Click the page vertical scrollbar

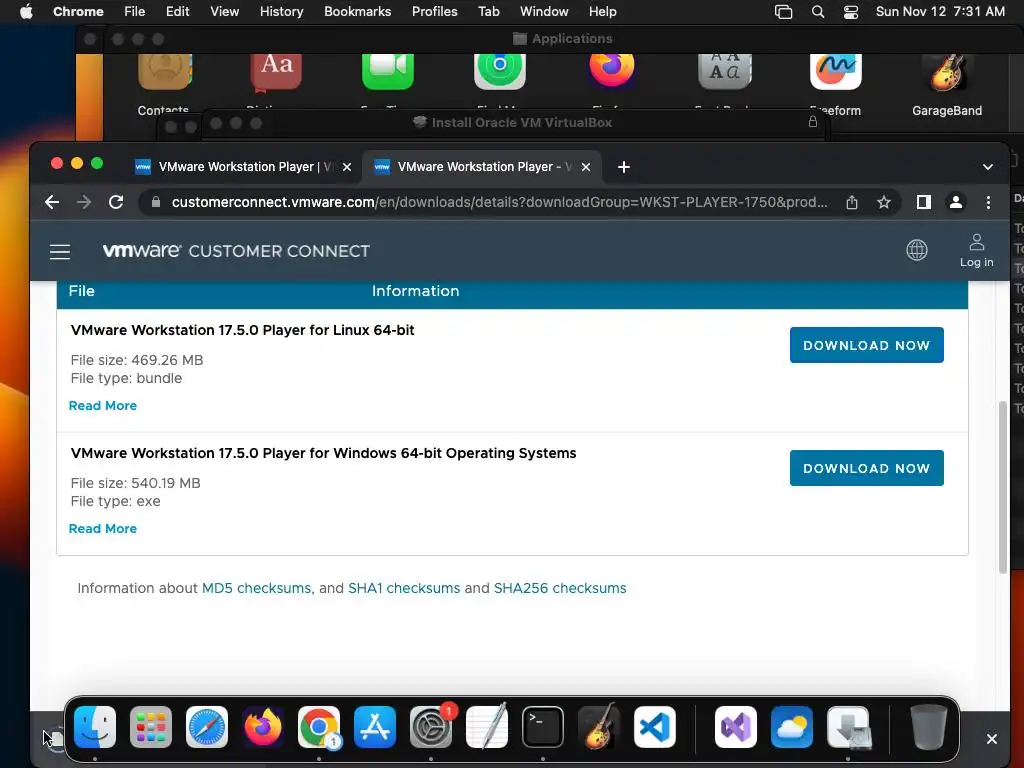click(x=1003, y=487)
